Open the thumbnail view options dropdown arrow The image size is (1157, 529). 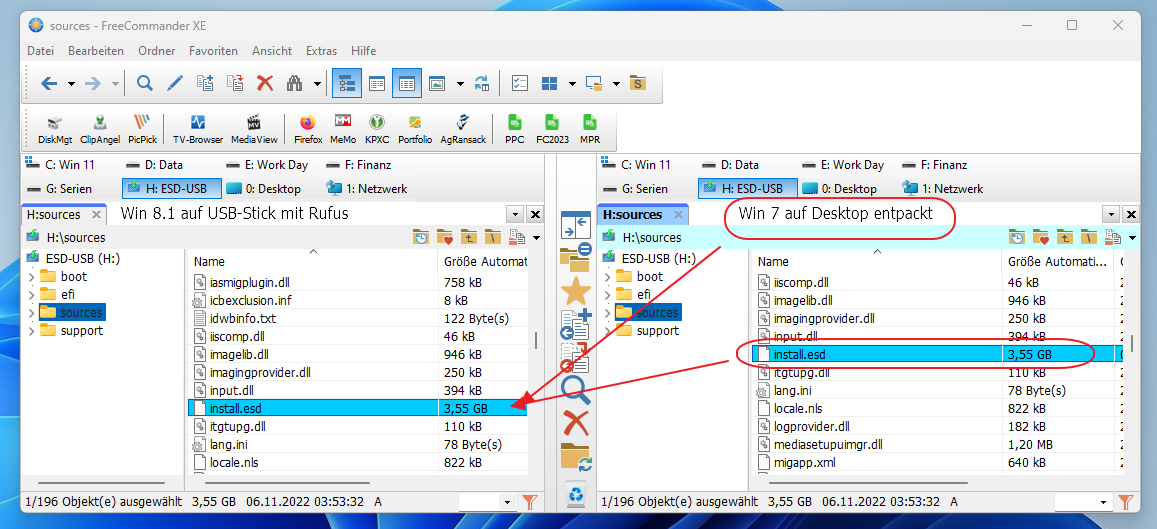coord(460,84)
